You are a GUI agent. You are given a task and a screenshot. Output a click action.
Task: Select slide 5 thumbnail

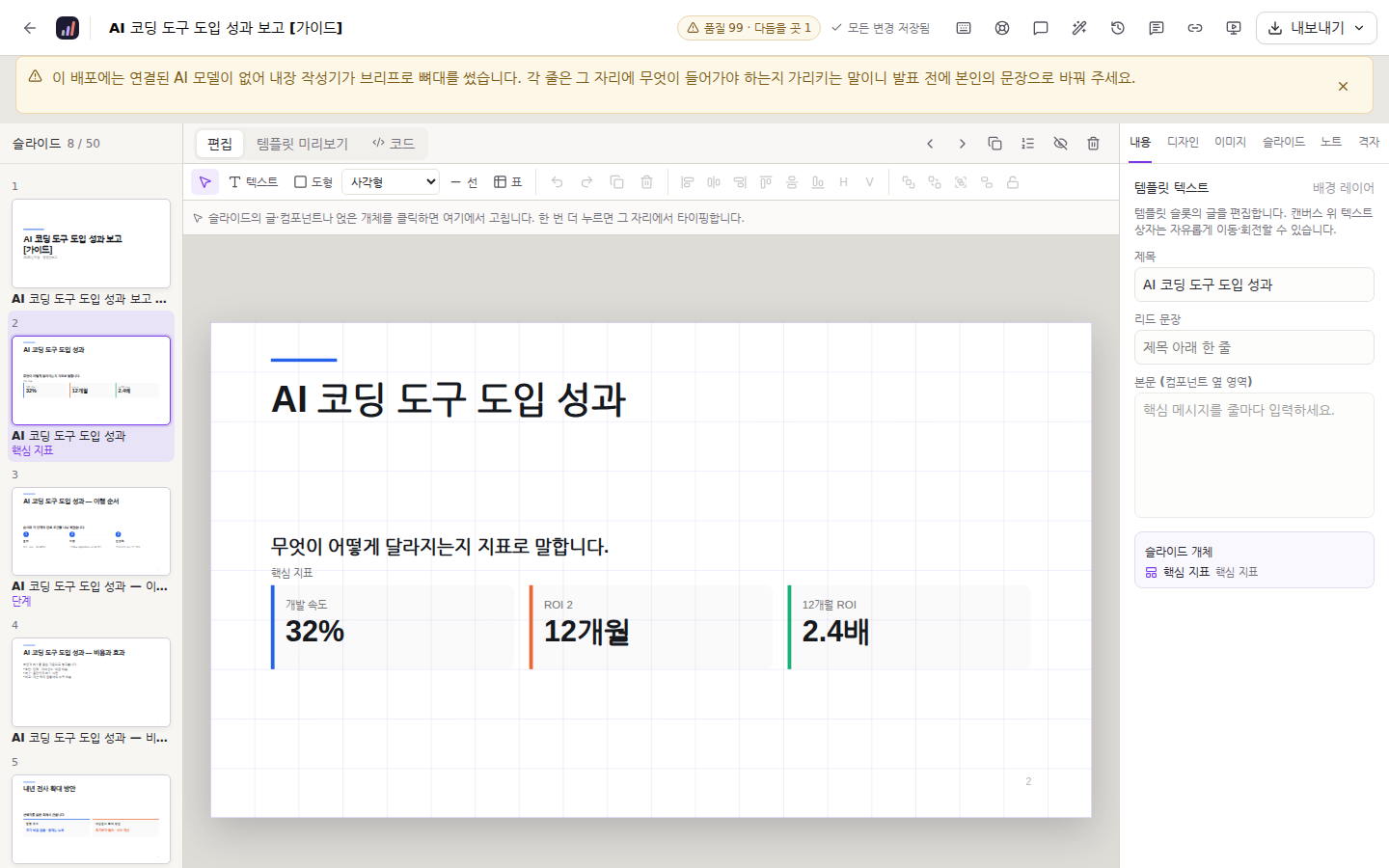coord(91,819)
